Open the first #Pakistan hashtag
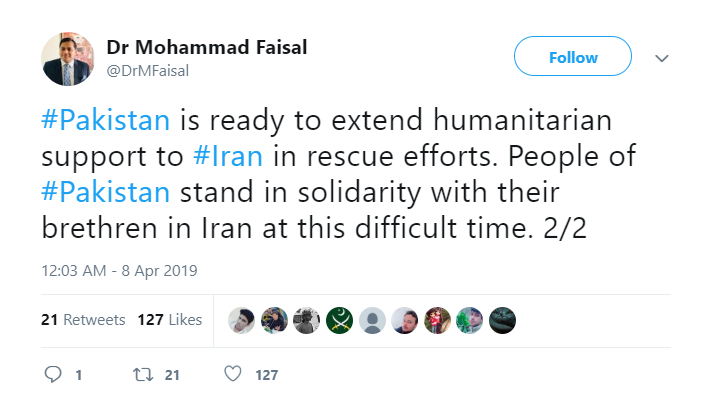Screen dimensions: 709x404 (109, 120)
